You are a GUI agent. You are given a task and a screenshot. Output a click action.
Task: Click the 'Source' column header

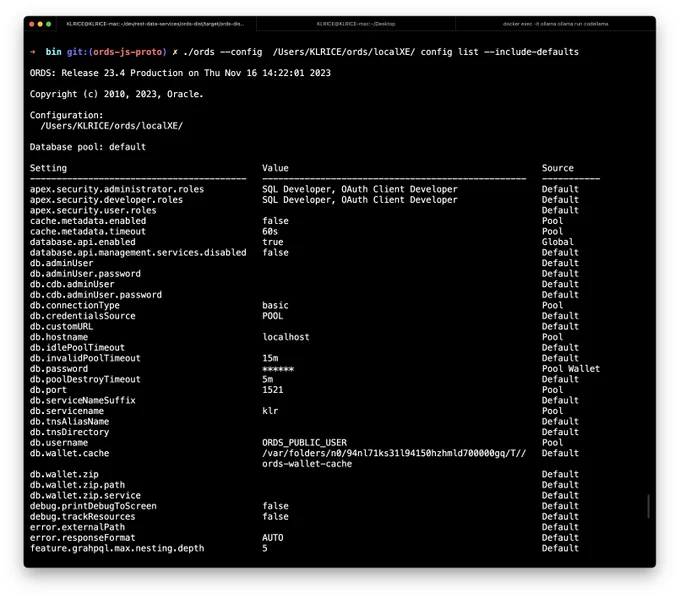[557, 168]
